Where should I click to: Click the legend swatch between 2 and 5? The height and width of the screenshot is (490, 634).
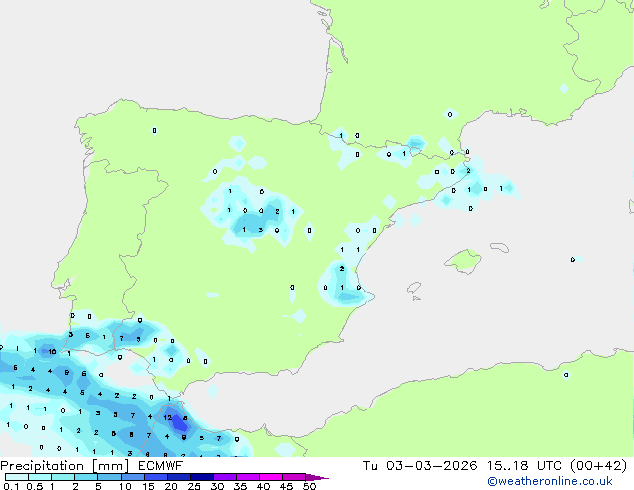click(x=86, y=477)
